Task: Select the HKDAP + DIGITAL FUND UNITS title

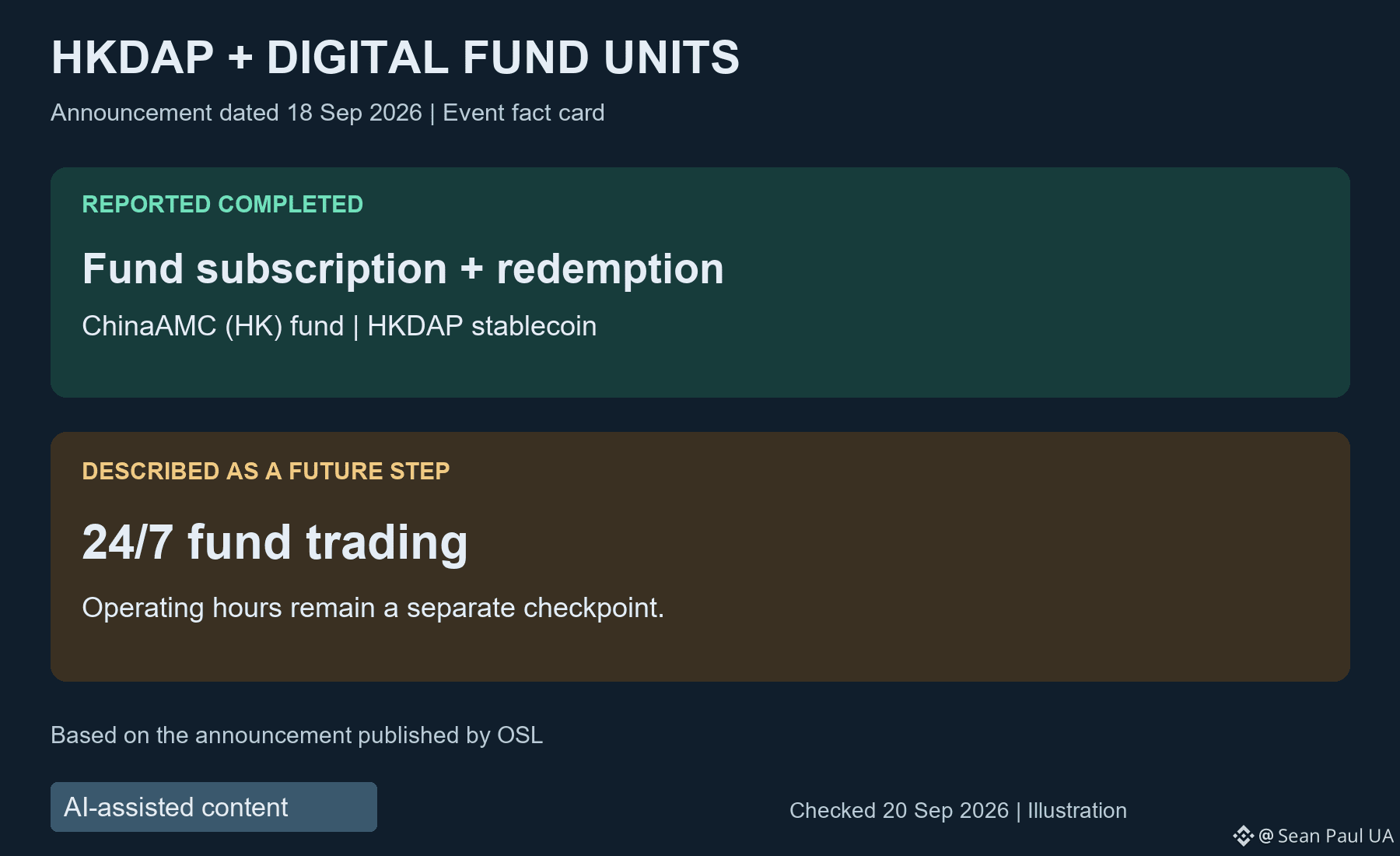Action: pyautogui.click(x=395, y=58)
